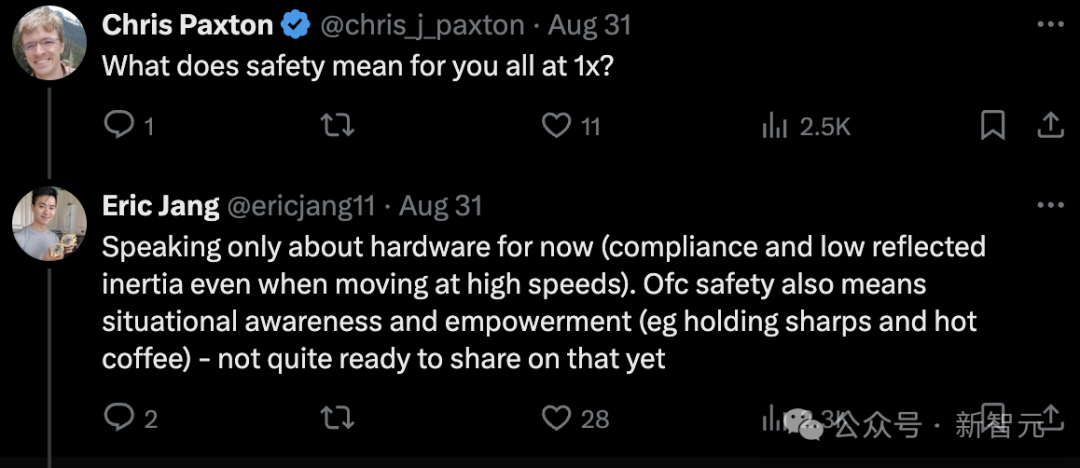This screenshot has height=468, width=1080.
Task: Open Eric Jang's profile avatar
Action: (x=48, y=224)
